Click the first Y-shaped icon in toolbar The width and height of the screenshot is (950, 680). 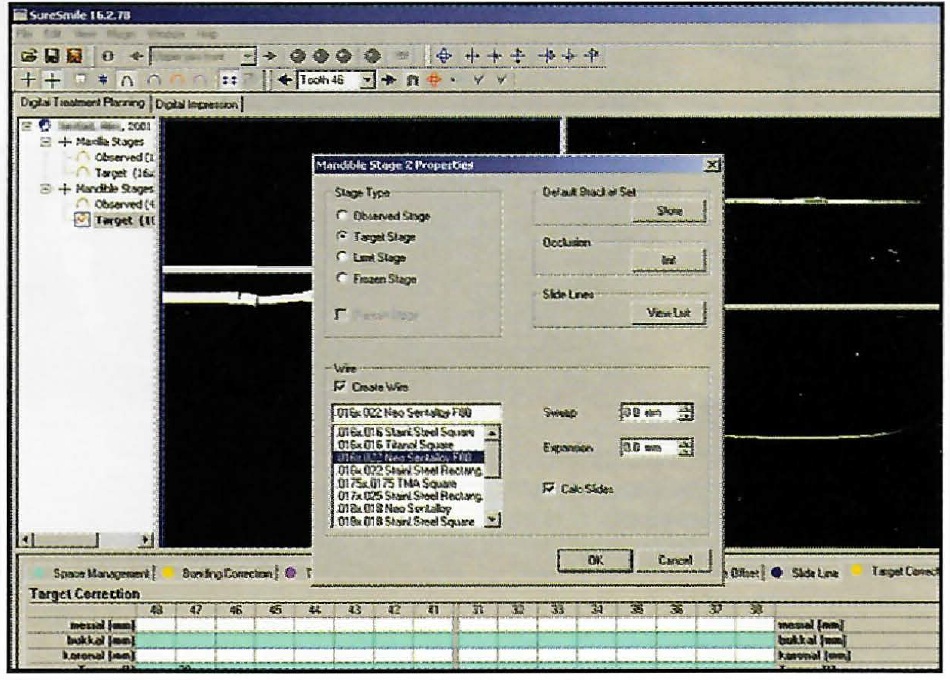479,79
